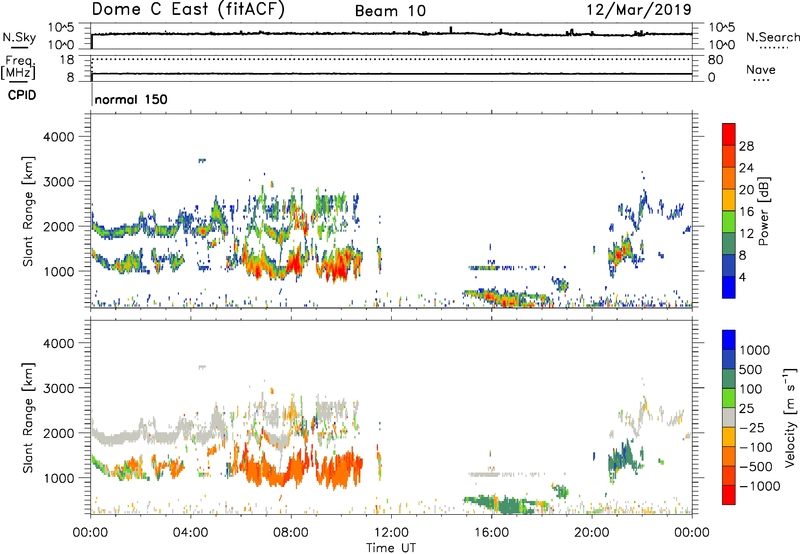Viewport: 800px width, 554px height.
Task: Pick the red bottom segment of Velocity colorbar
Action: coord(729,495)
